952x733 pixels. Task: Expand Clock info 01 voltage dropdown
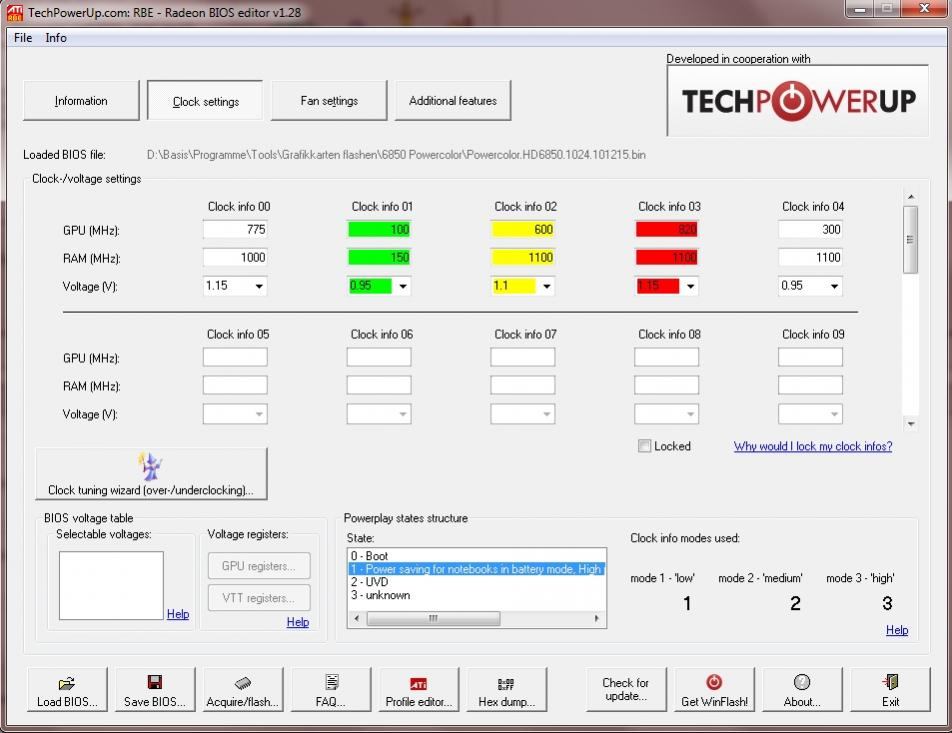pos(403,286)
